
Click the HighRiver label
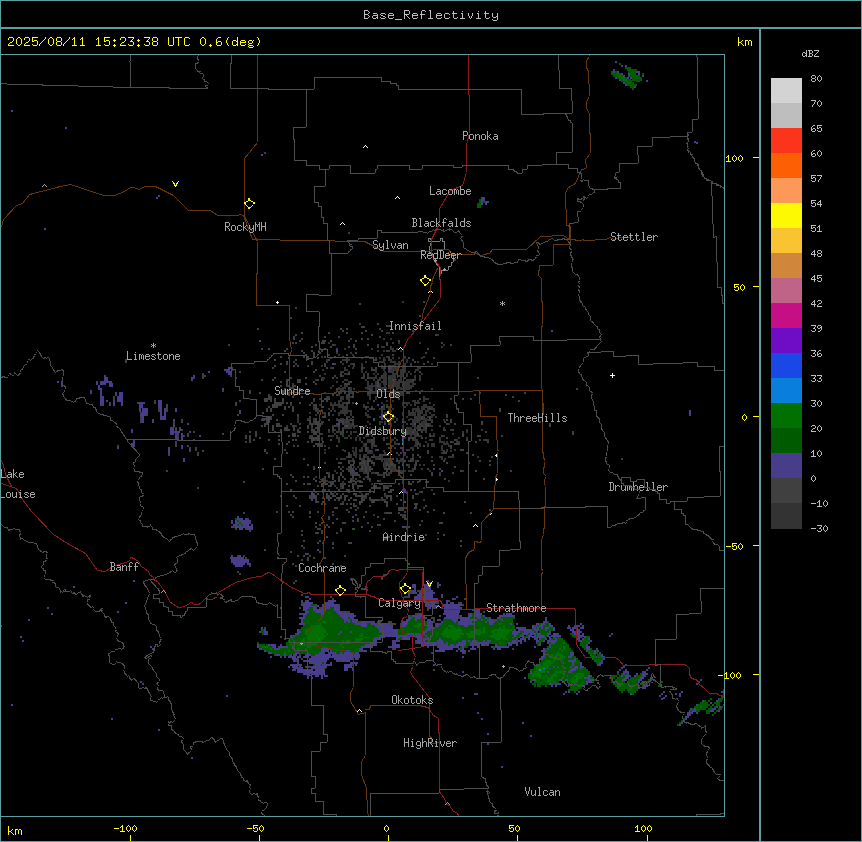(x=430, y=743)
